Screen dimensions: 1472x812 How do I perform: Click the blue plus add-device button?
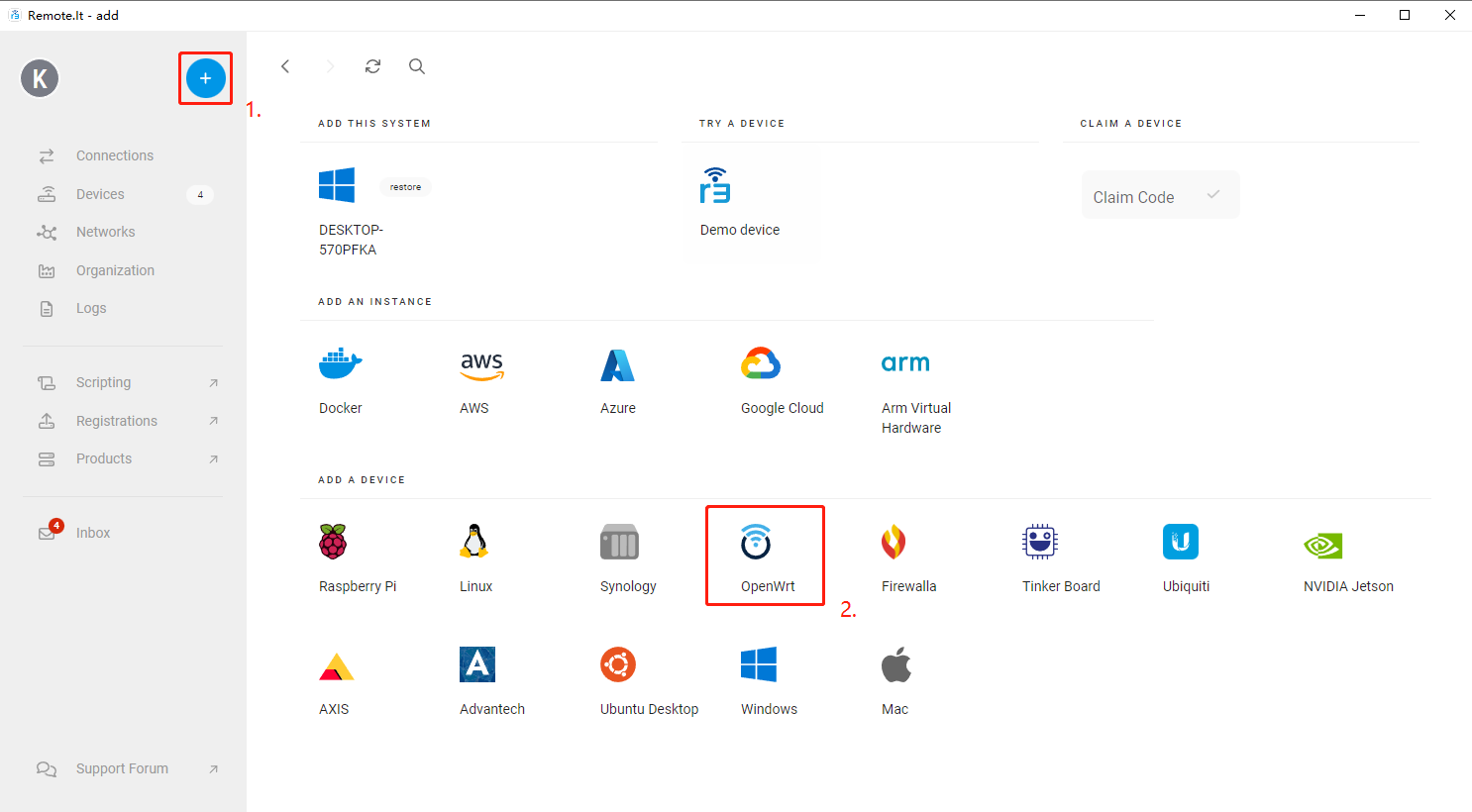pos(205,78)
